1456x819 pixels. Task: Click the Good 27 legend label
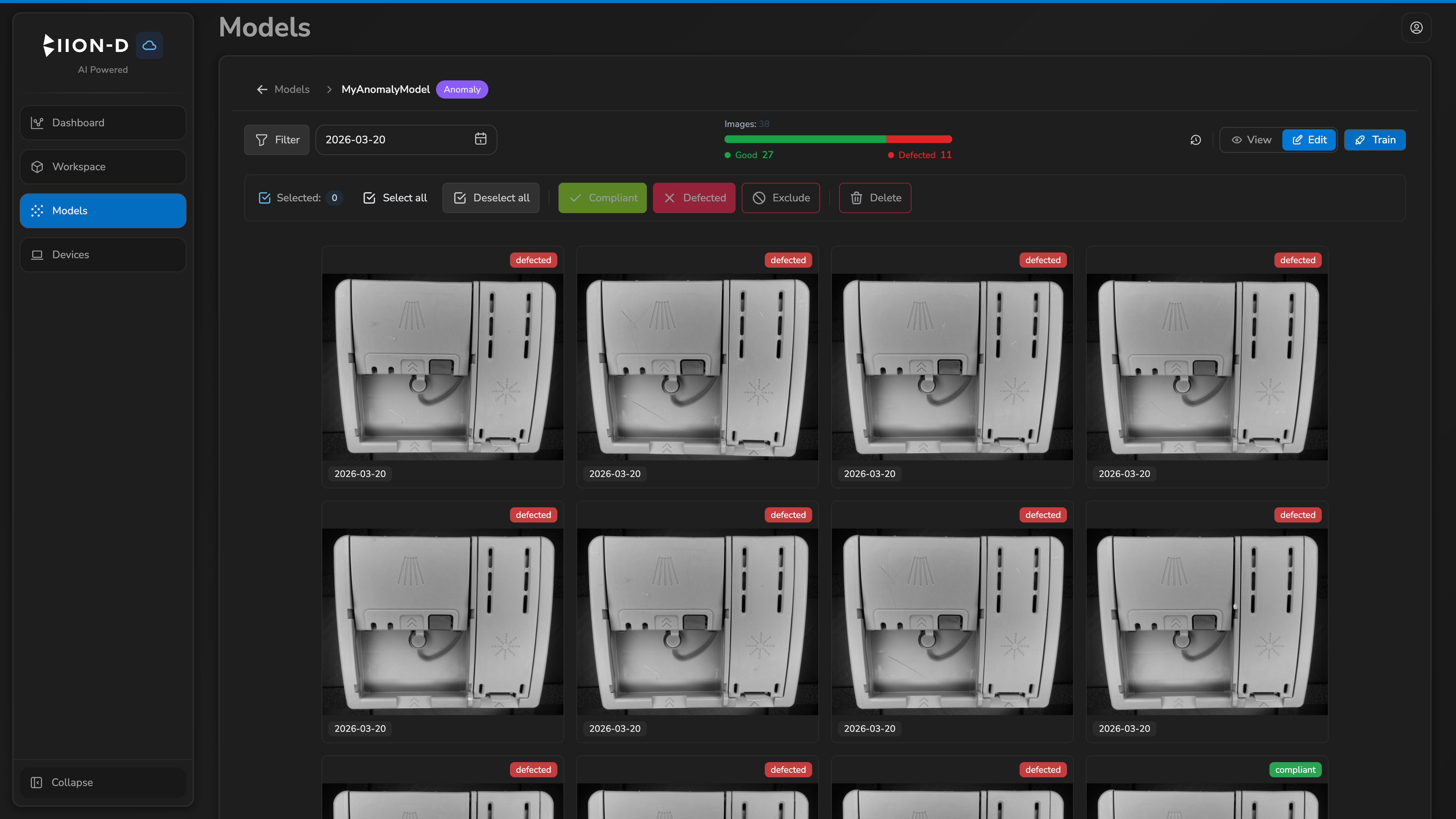click(749, 155)
